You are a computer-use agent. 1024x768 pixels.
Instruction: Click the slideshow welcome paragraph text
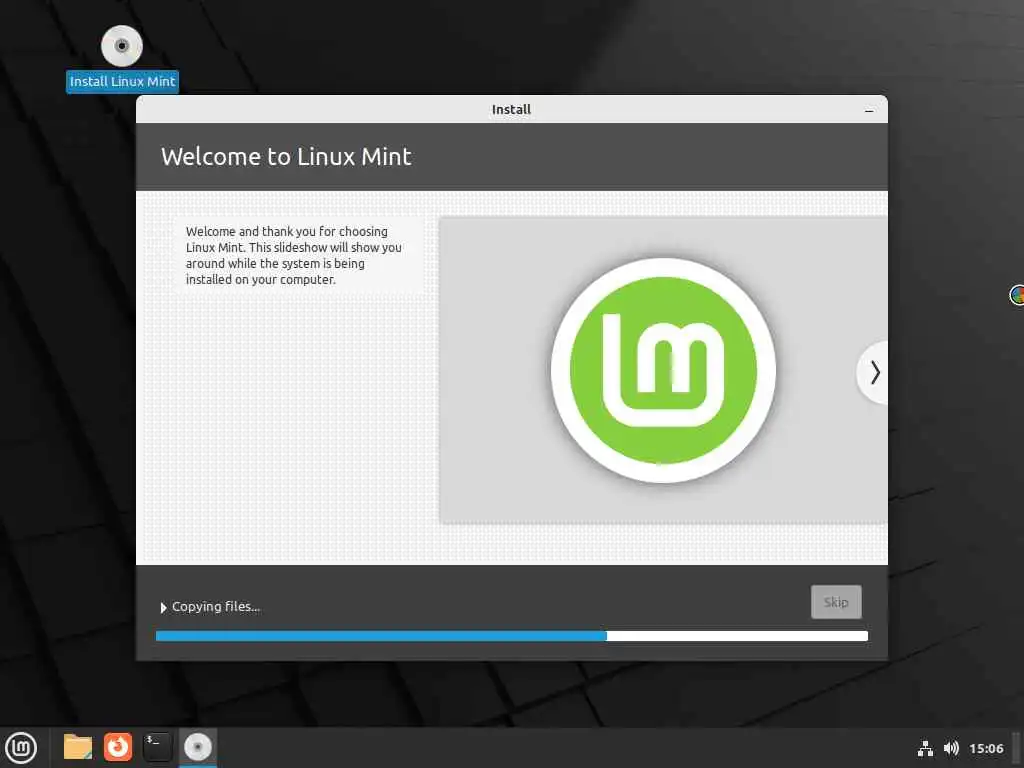point(294,255)
